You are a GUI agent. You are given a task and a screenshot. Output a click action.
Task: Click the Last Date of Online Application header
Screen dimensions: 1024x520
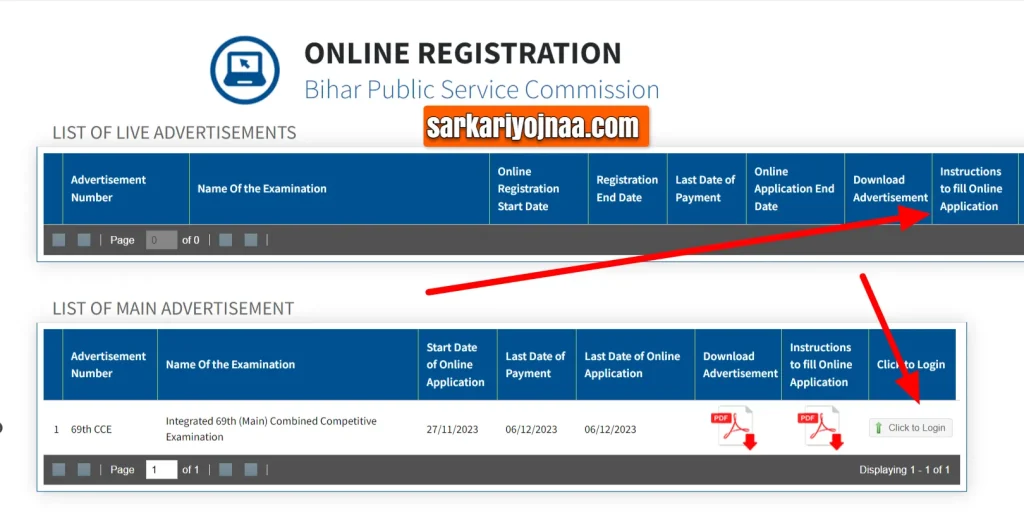tap(635, 365)
